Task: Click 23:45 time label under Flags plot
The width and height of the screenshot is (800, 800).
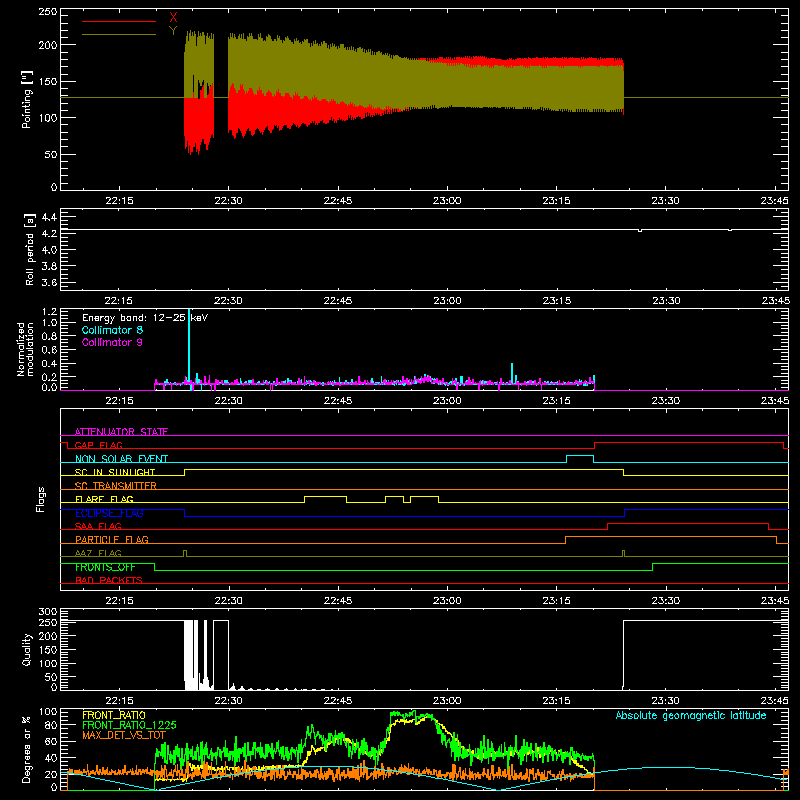Action: coord(774,601)
